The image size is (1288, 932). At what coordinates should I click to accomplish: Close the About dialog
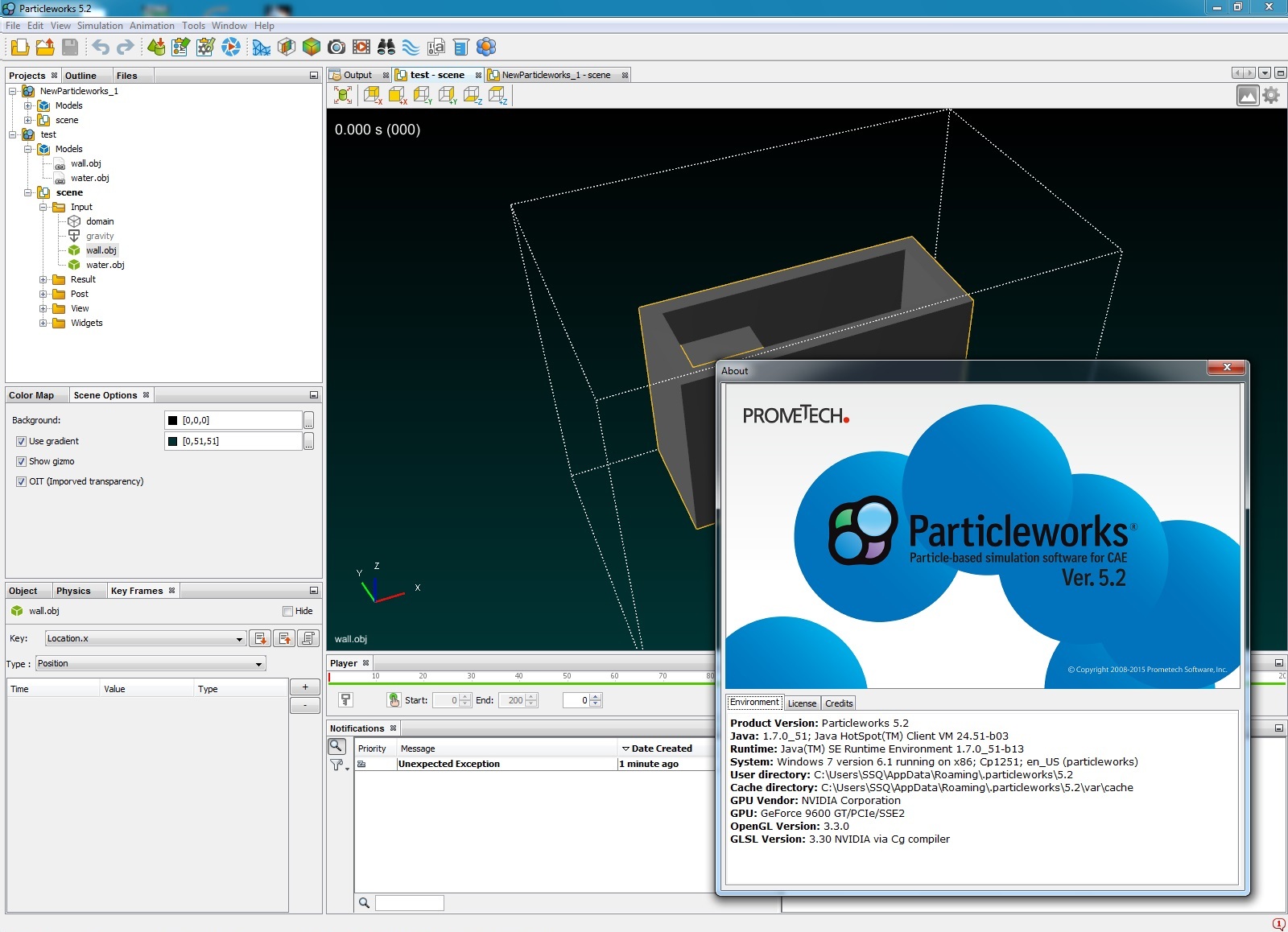click(x=1227, y=368)
